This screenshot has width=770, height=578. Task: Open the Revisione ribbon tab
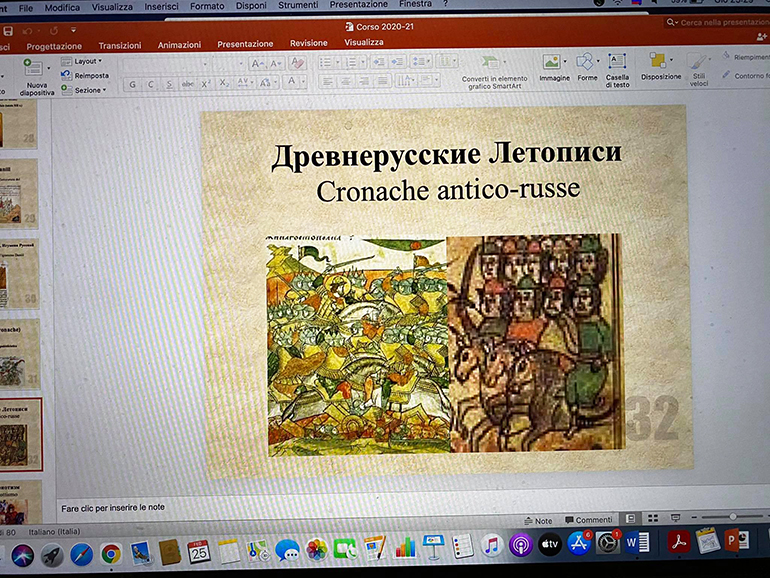pos(308,43)
